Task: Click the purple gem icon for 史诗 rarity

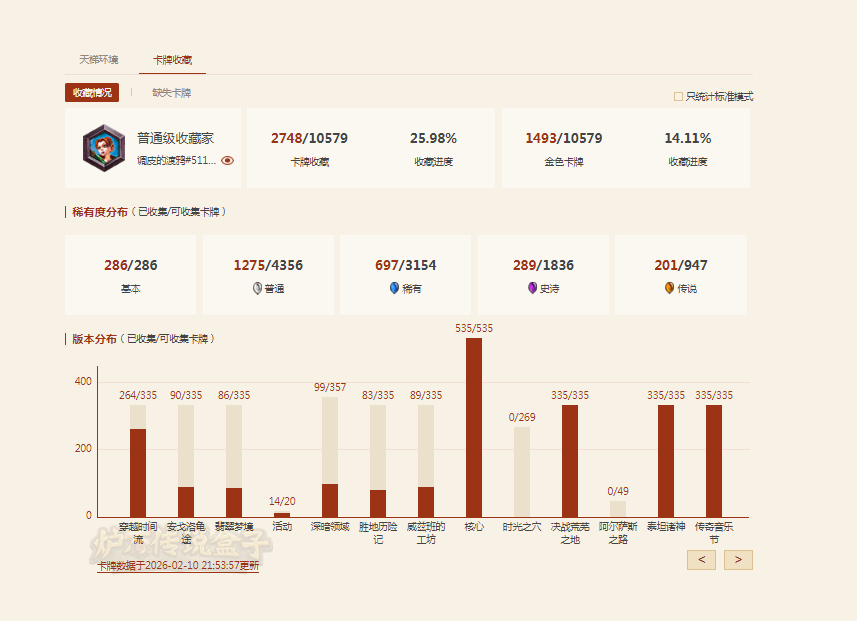Action: (532, 288)
